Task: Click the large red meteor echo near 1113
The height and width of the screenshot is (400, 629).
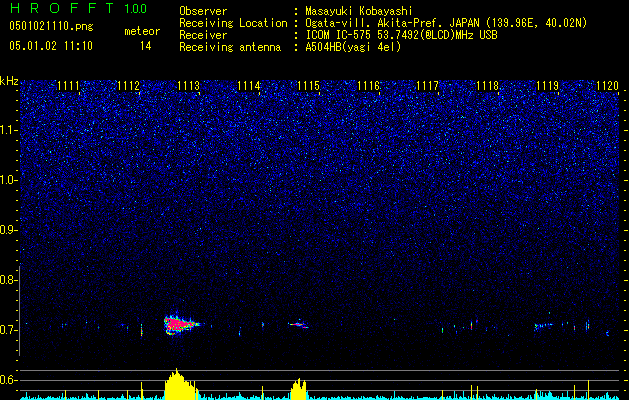Action: [x=181, y=324]
